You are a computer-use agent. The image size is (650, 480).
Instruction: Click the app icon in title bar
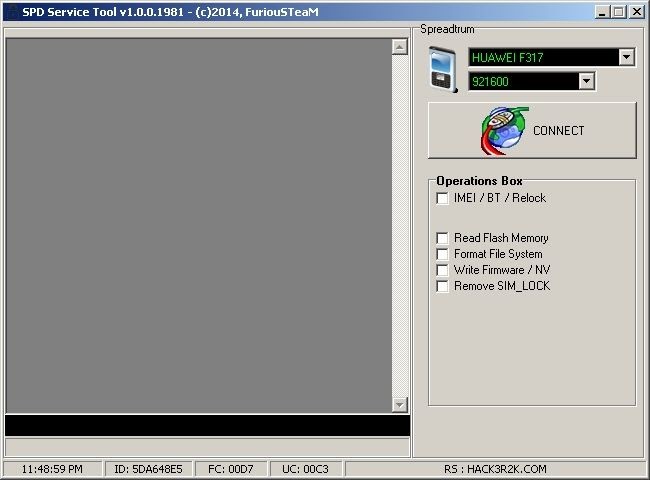(12, 12)
